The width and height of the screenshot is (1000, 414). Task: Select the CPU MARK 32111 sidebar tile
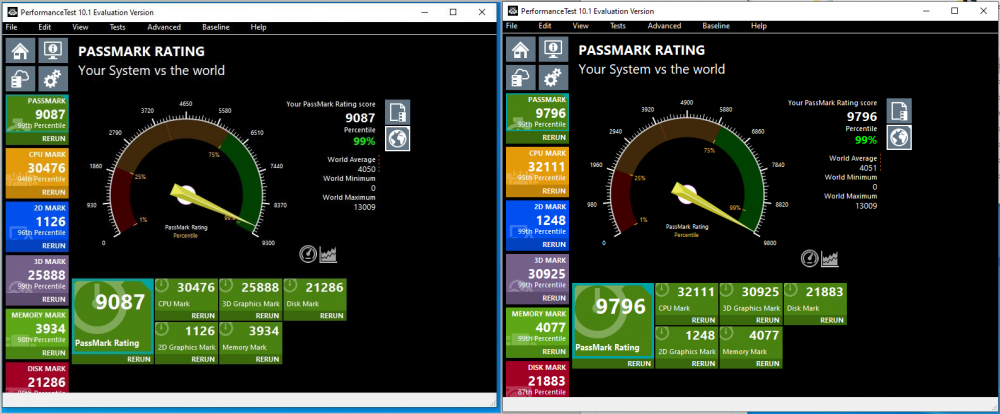click(537, 172)
